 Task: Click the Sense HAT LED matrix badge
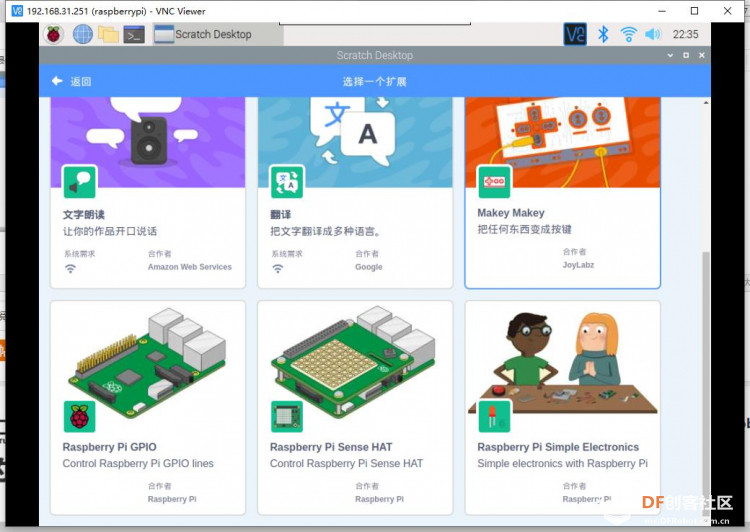pyautogui.click(x=287, y=416)
